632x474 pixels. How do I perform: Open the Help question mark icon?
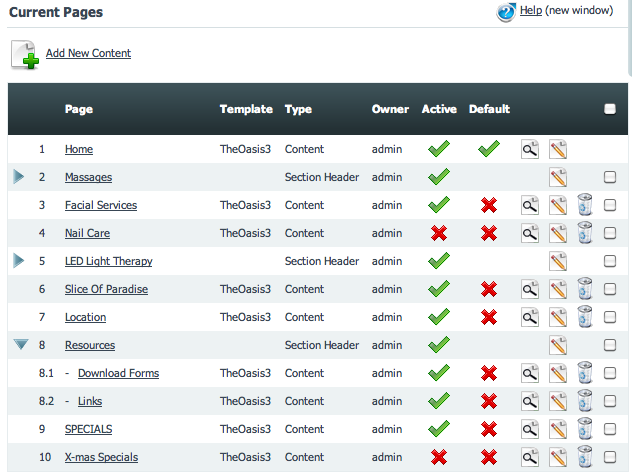coord(506,12)
